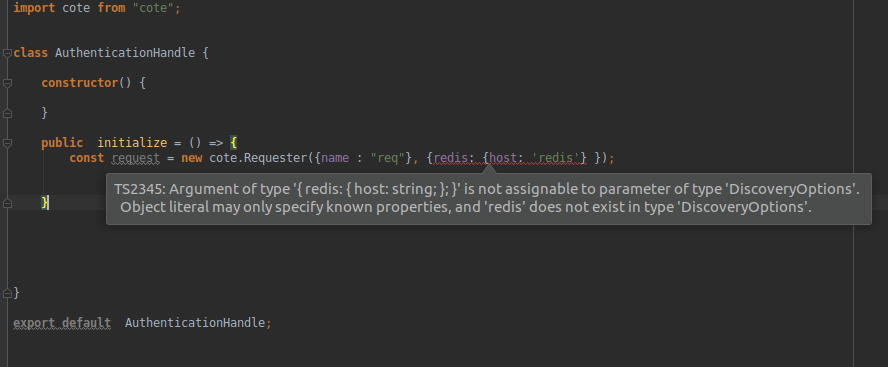Viewport: 888px width, 367px height.
Task: Click the constructor closing brace fold marker
Action: click(x=7, y=113)
